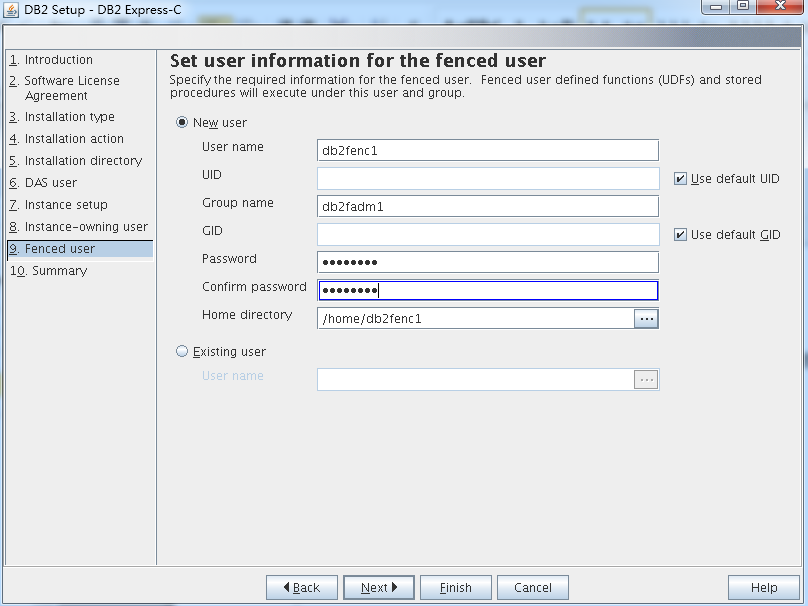
Task: Click the 'Group name' label
Action: tap(238, 203)
